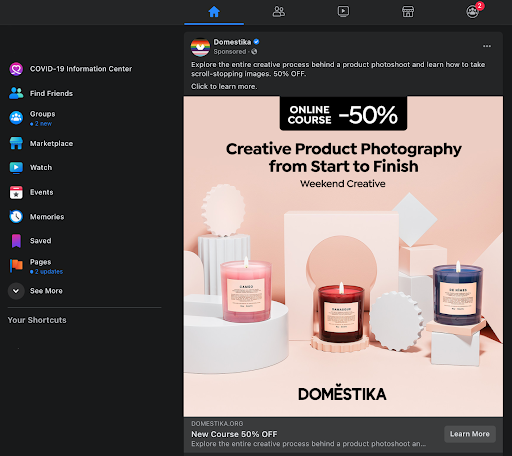The width and height of the screenshot is (512, 456).
Task: Click the '2 new' label under Groups
Action: pos(41,124)
